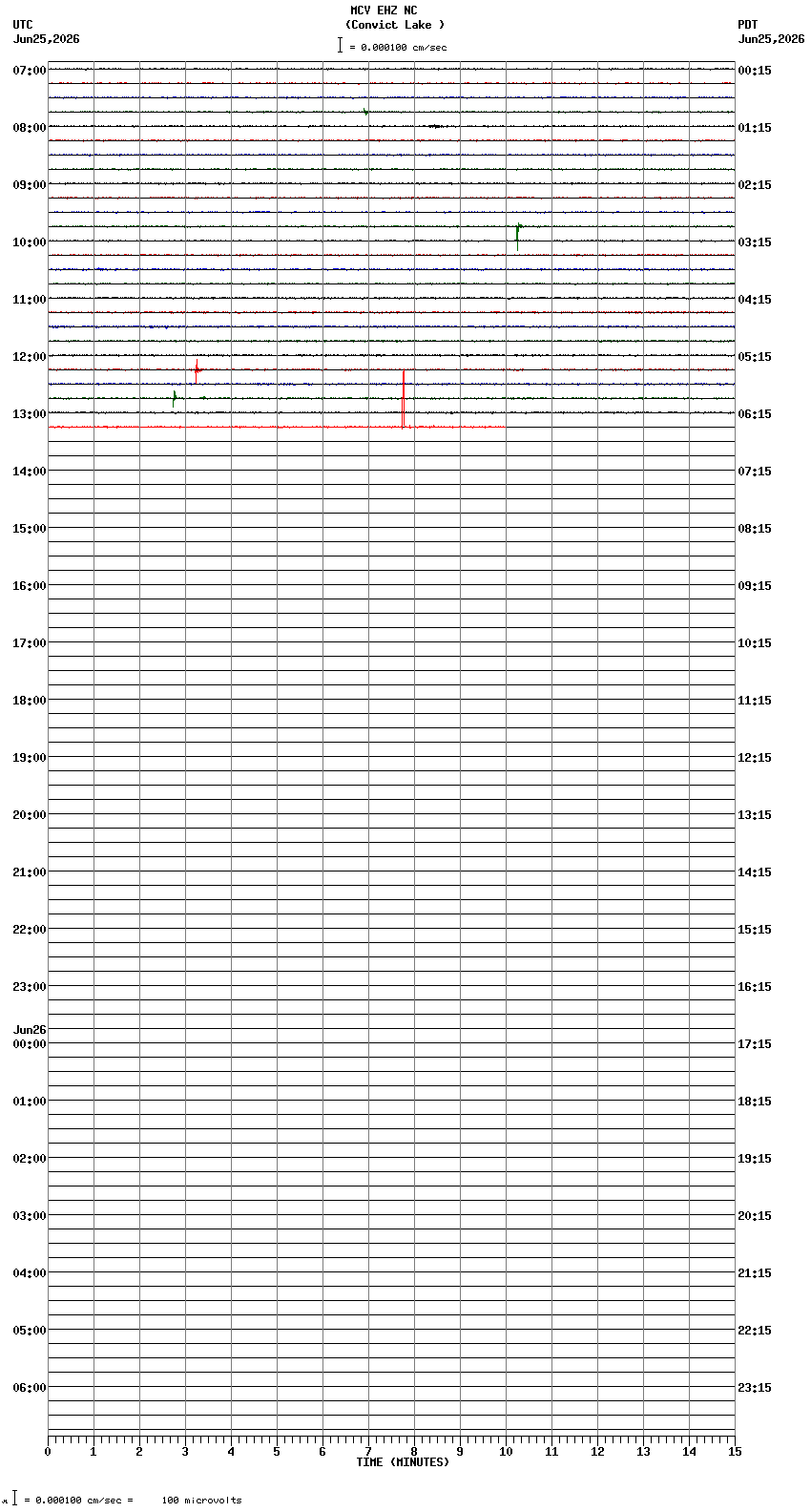Click the '07:00' UTC time label
This screenshot has width=811, height=1512.
pos(30,71)
